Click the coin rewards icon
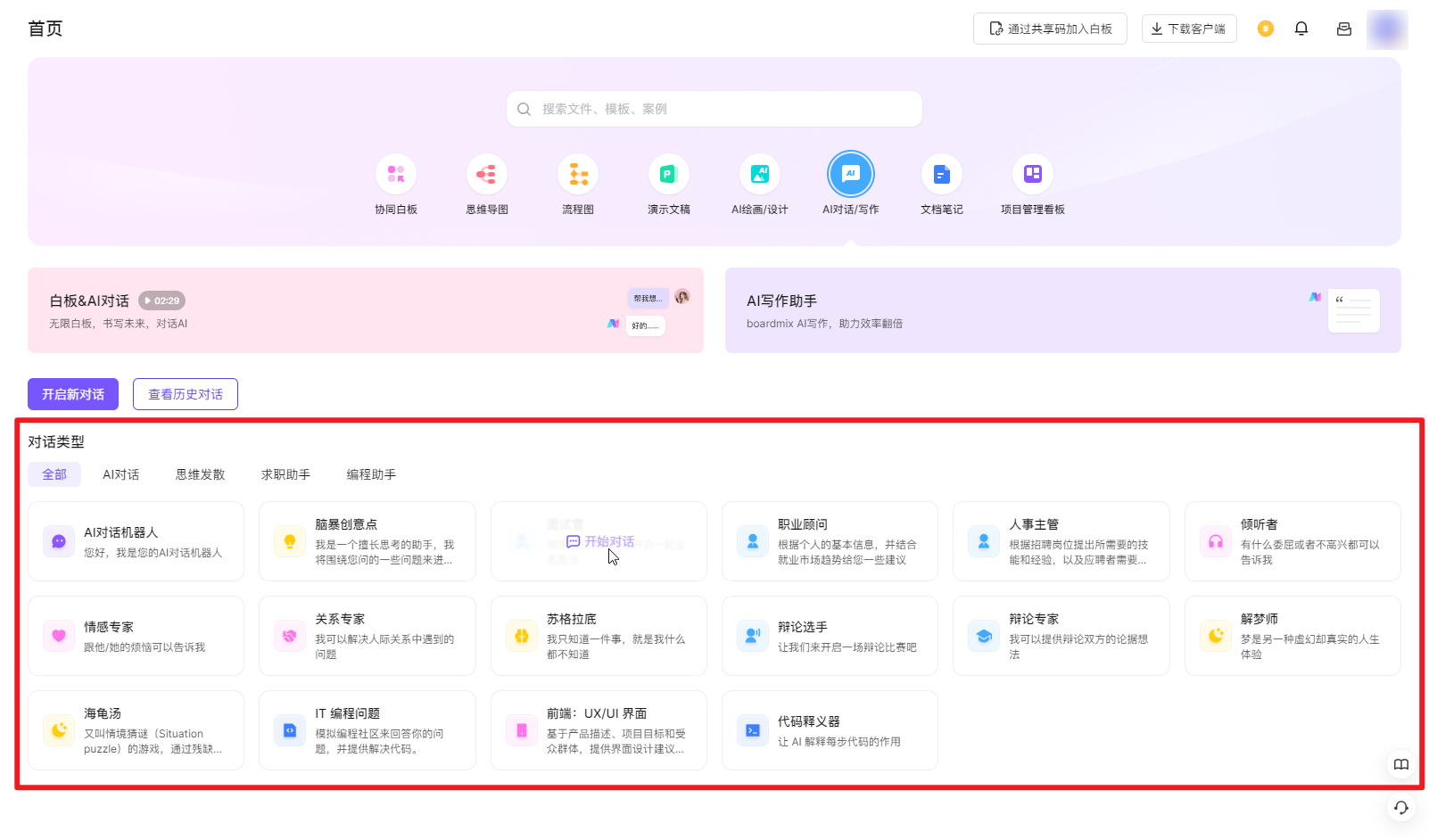The image size is (1437, 840). [x=1265, y=28]
